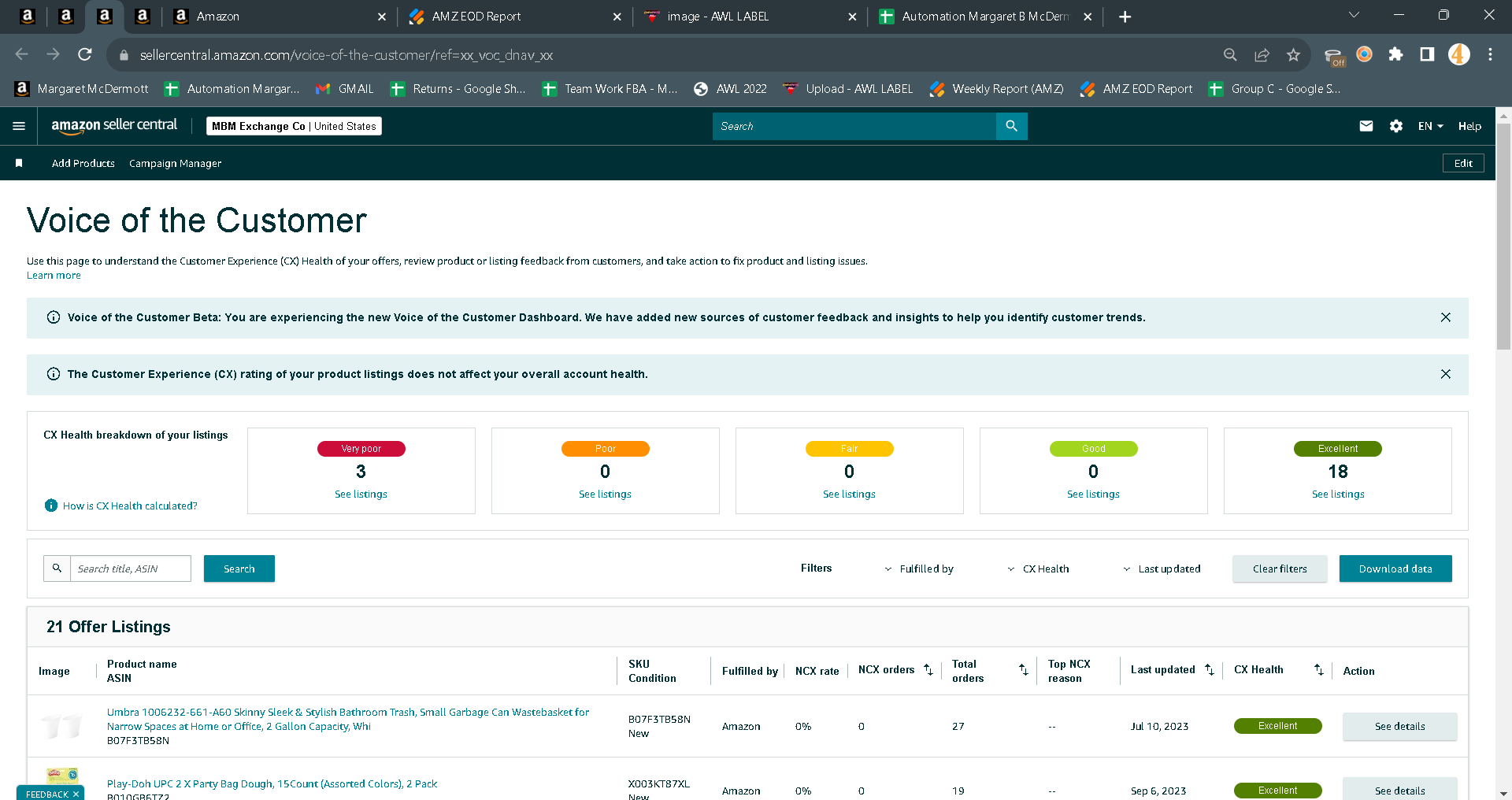
Task: Click the info icon beside How is CX Health calculated
Action: [51, 506]
